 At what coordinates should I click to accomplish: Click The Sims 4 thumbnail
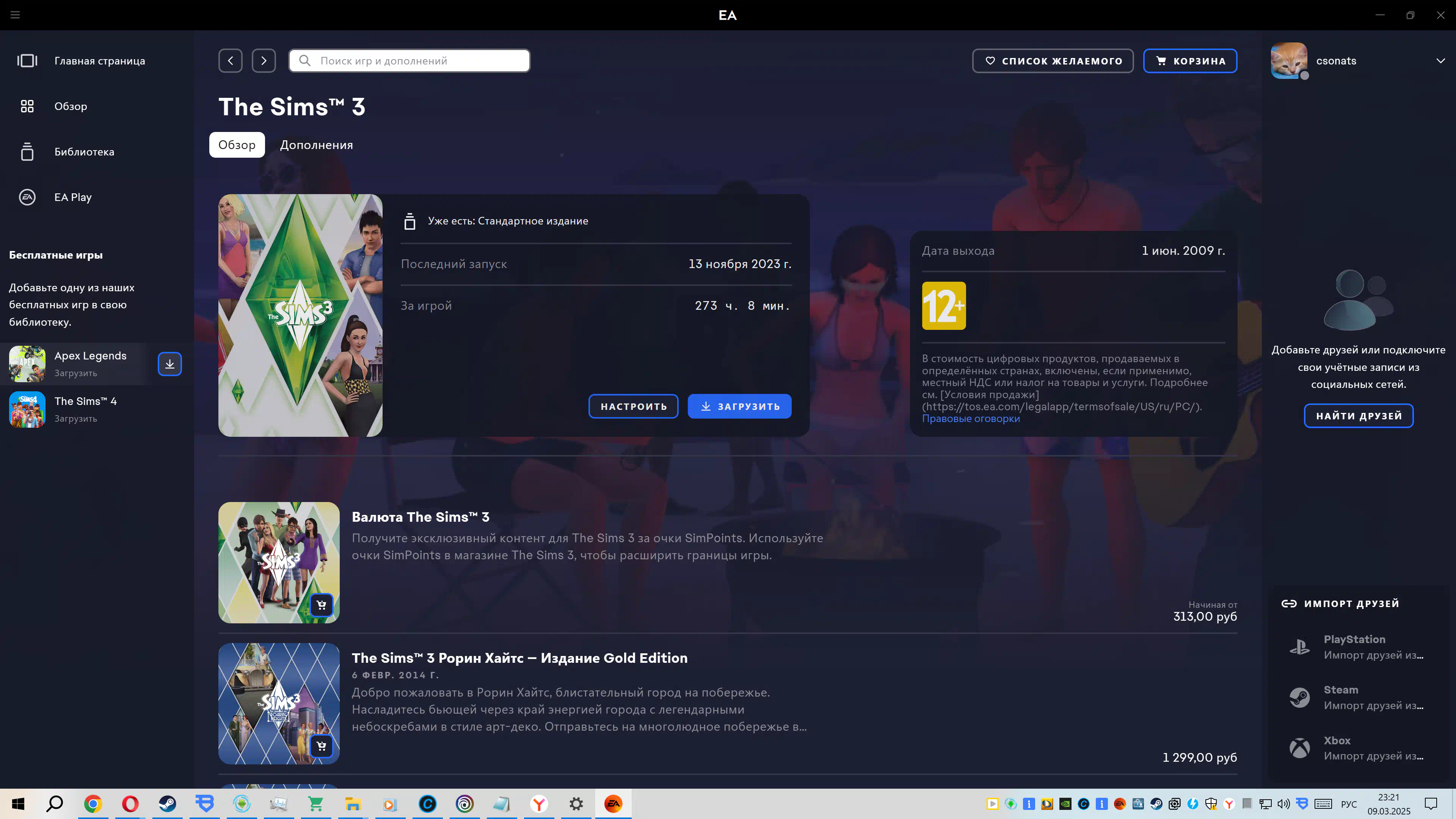(x=27, y=409)
